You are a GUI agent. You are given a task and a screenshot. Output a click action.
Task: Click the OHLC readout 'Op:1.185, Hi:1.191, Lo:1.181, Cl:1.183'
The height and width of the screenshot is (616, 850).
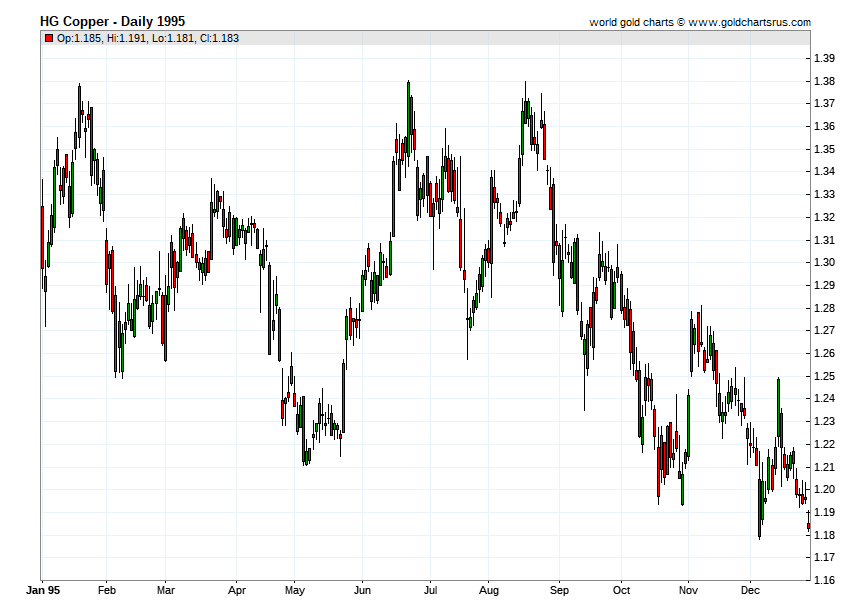148,38
